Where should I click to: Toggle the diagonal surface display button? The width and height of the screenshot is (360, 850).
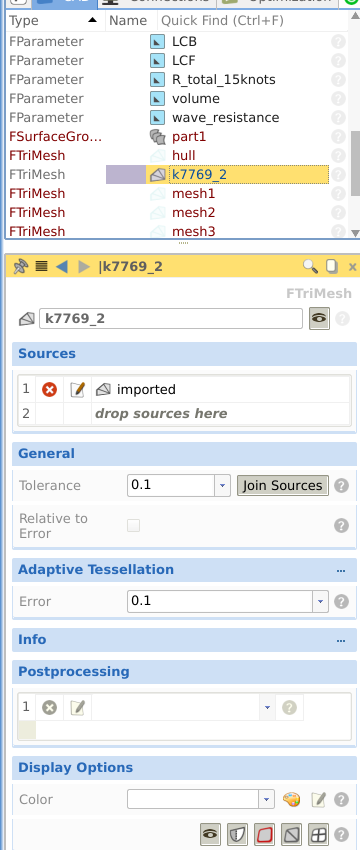click(291, 835)
